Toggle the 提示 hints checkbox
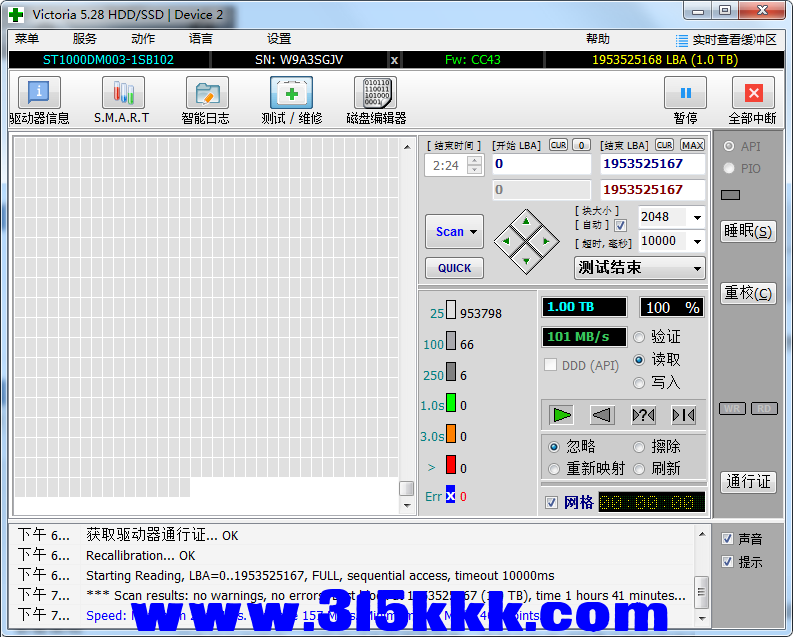The height and width of the screenshot is (637, 793). pyautogui.click(x=727, y=561)
